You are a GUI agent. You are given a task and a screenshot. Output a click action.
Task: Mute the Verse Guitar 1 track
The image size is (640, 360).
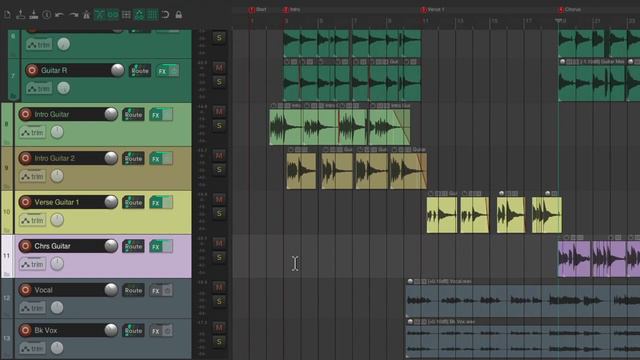(x=219, y=199)
